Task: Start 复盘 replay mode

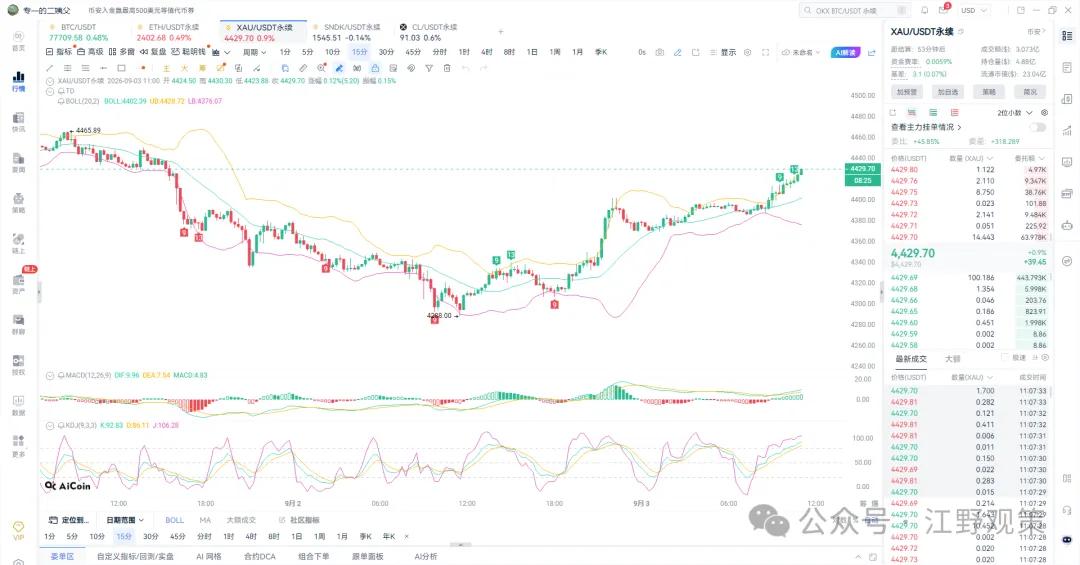Action: (x=153, y=52)
